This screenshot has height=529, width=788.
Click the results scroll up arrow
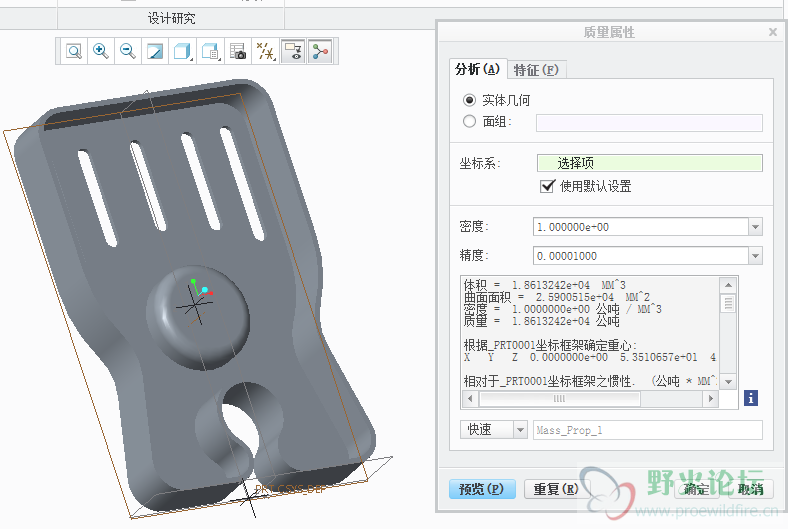[x=728, y=285]
